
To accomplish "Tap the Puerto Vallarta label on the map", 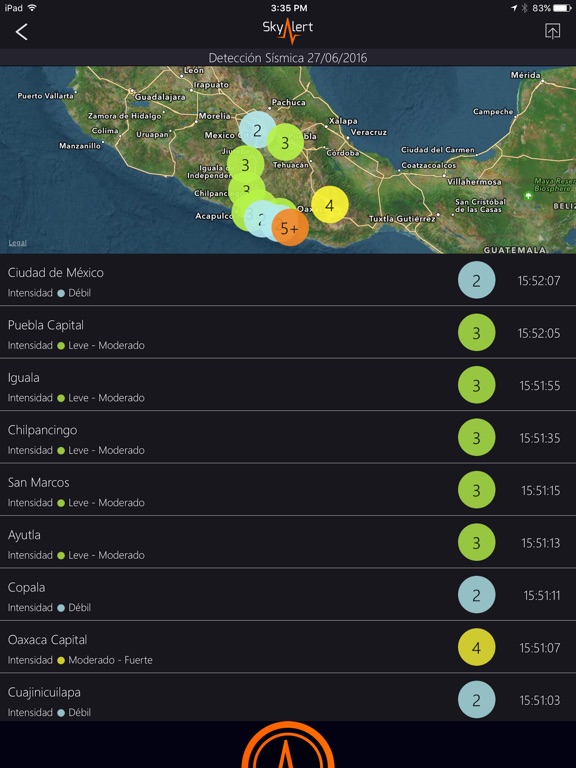I will click(46, 96).
